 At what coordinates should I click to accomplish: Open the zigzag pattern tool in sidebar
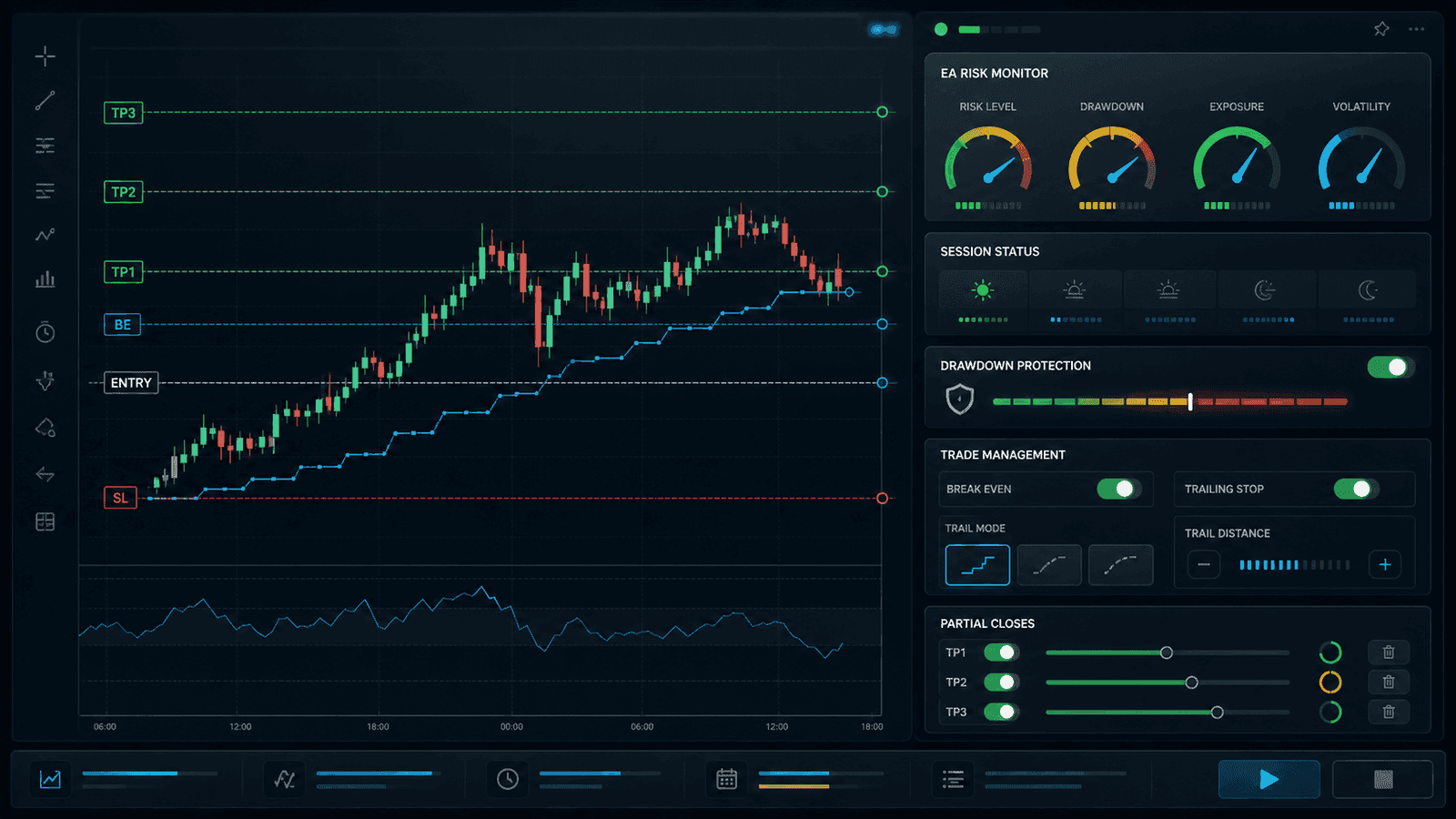pyautogui.click(x=45, y=235)
